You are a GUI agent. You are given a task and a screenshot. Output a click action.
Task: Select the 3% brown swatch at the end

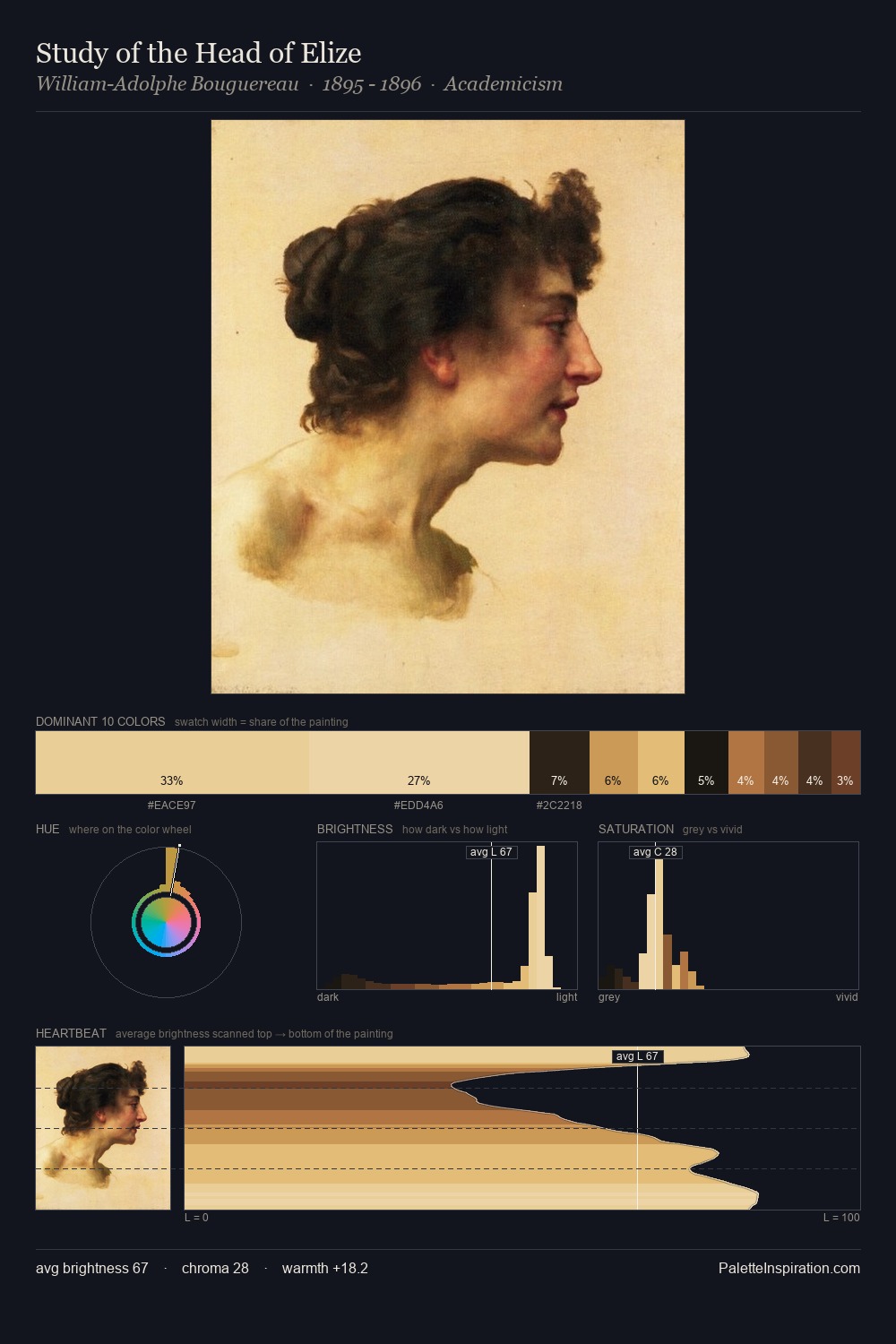coord(846,762)
